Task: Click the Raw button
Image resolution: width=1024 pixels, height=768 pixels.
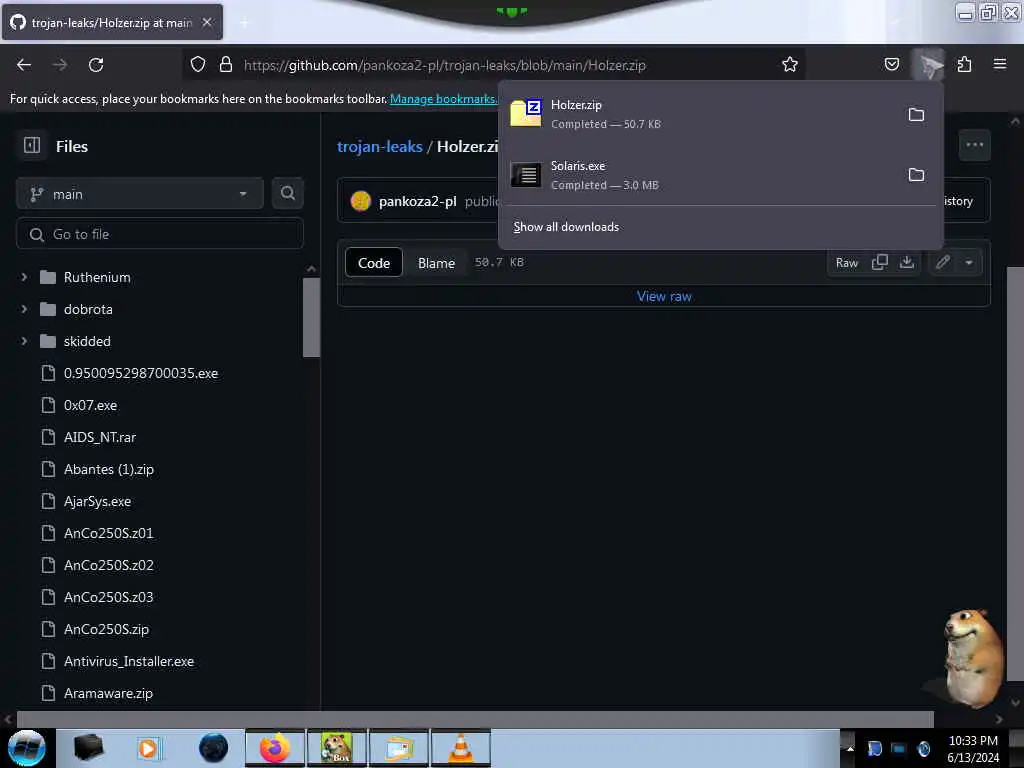Action: (846, 263)
